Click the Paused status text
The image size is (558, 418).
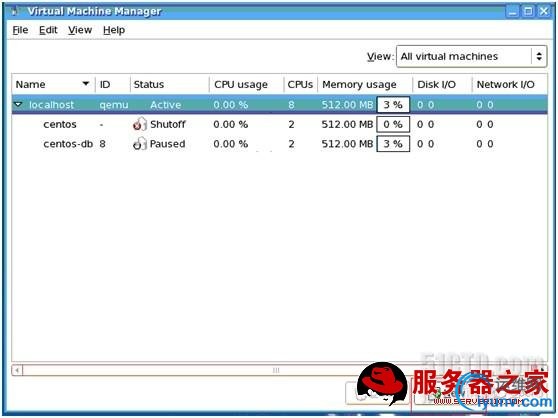click(168, 144)
